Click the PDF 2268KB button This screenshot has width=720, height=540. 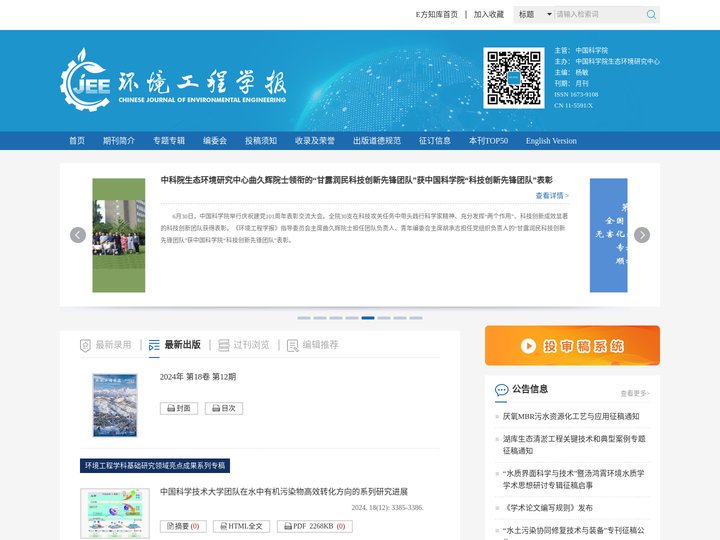tap(315, 526)
